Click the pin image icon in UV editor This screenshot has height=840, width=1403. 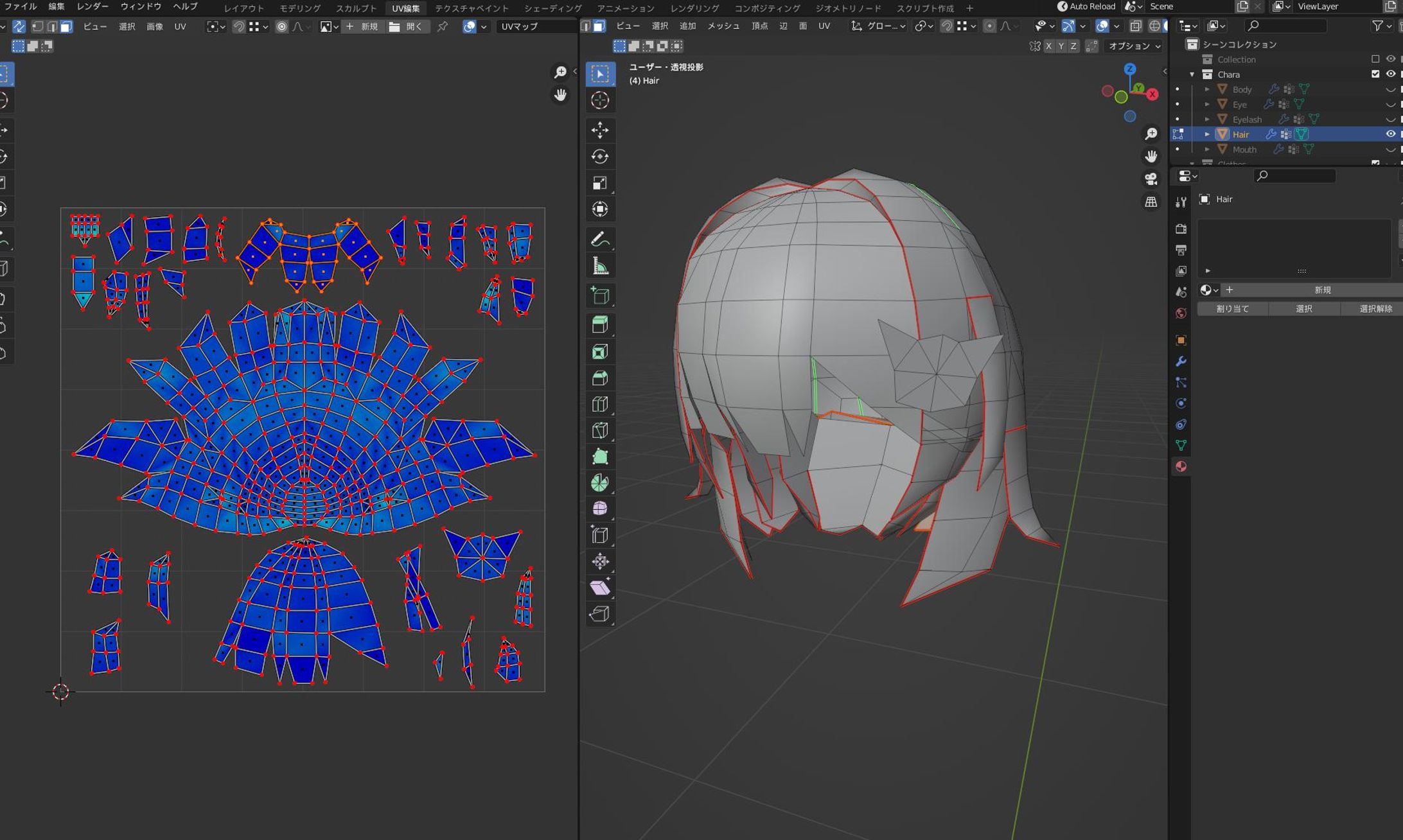[x=443, y=26]
